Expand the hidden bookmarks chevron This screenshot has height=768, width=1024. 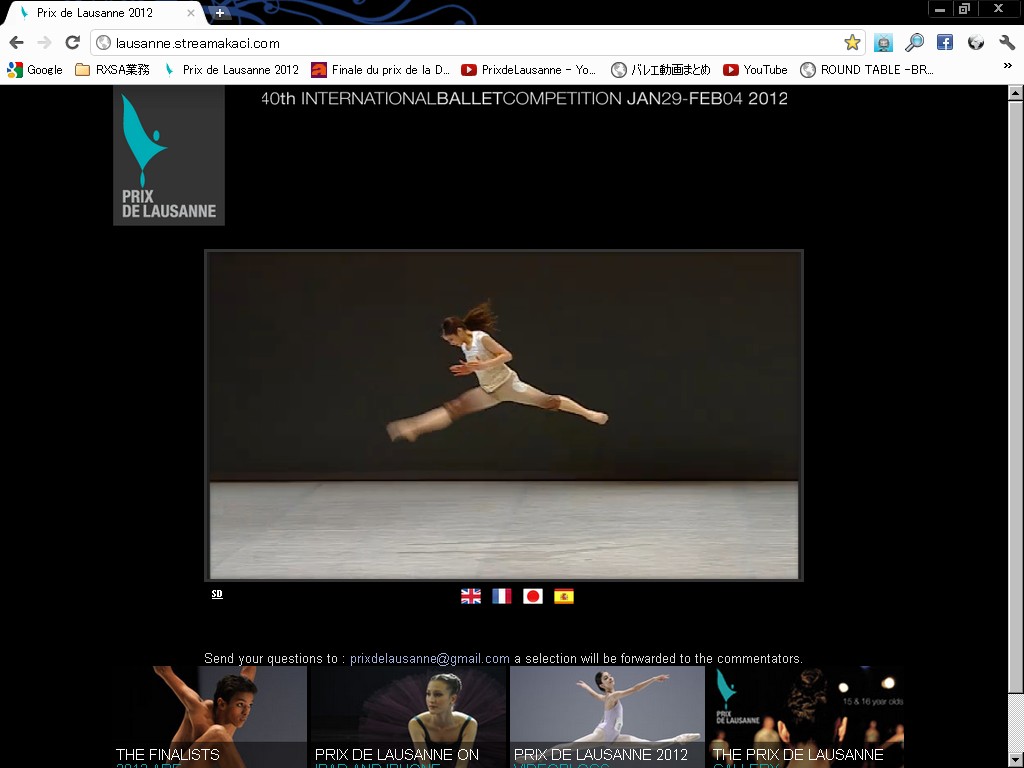[1008, 66]
